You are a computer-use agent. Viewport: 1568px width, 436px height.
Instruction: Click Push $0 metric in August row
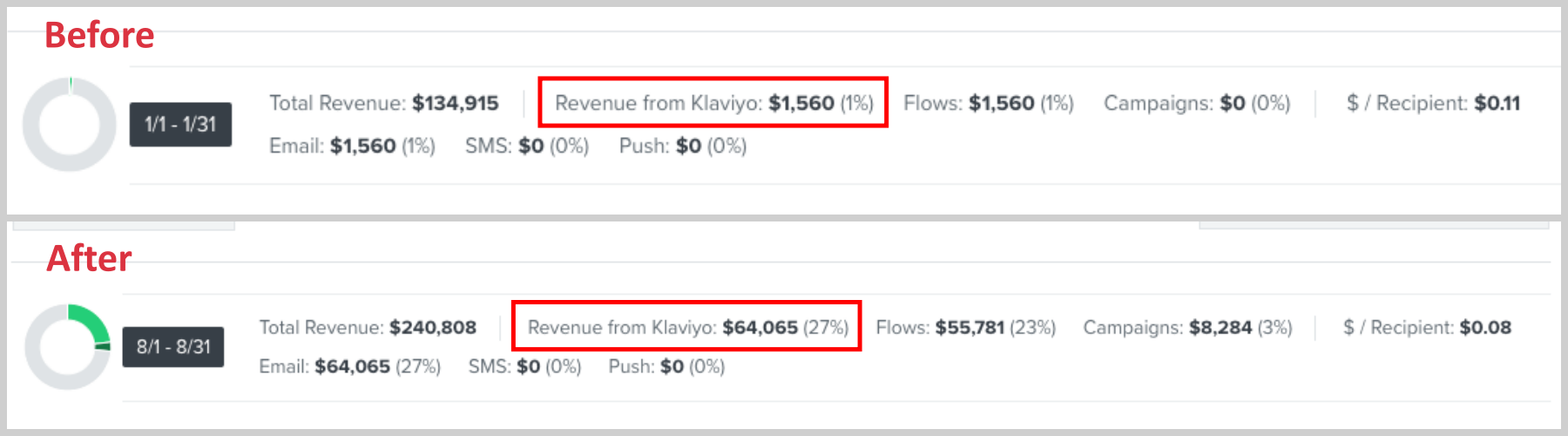pyautogui.click(x=666, y=366)
